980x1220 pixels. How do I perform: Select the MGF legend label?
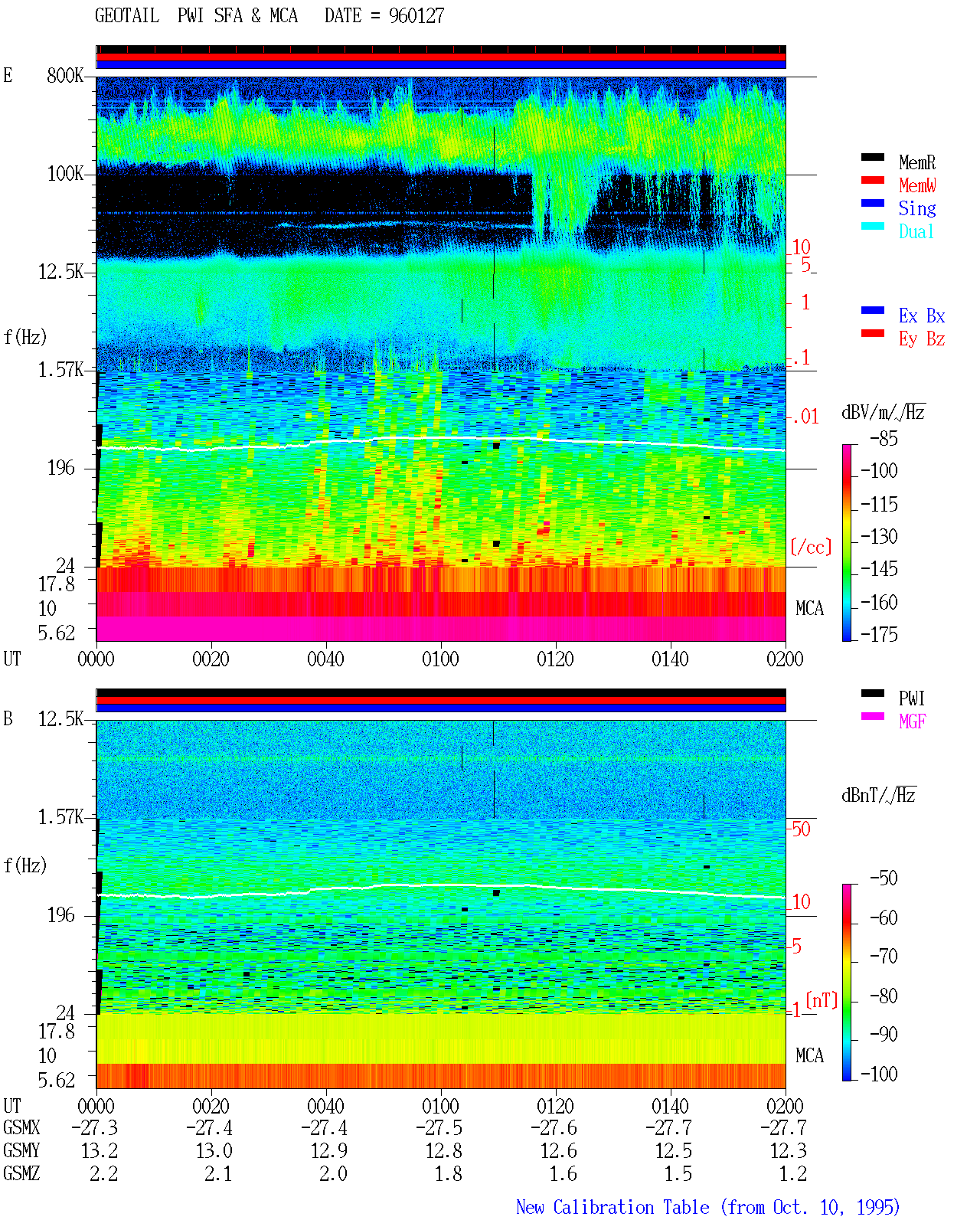click(912, 721)
